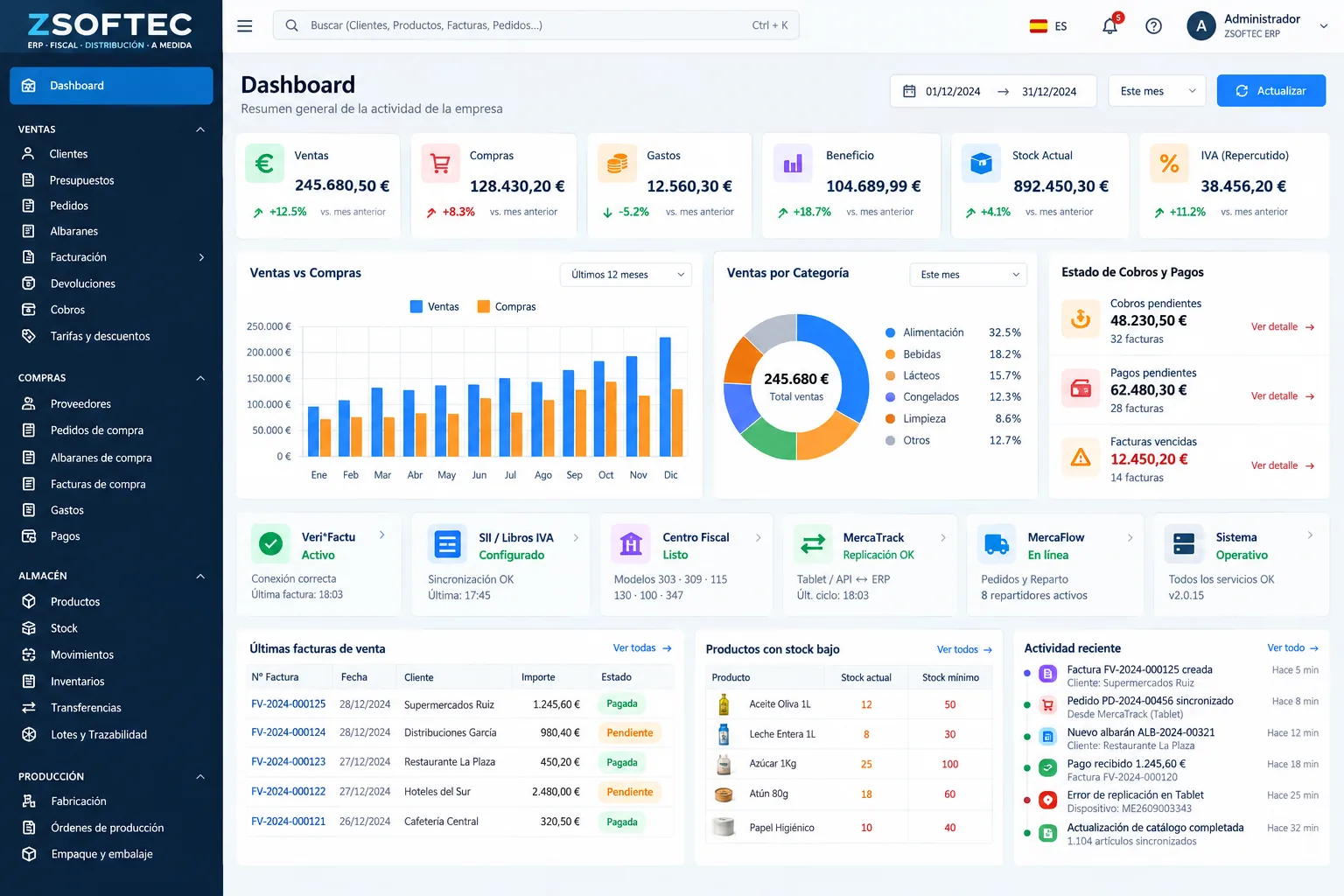
Task: Click the calendar icon in date range
Action: click(x=909, y=91)
